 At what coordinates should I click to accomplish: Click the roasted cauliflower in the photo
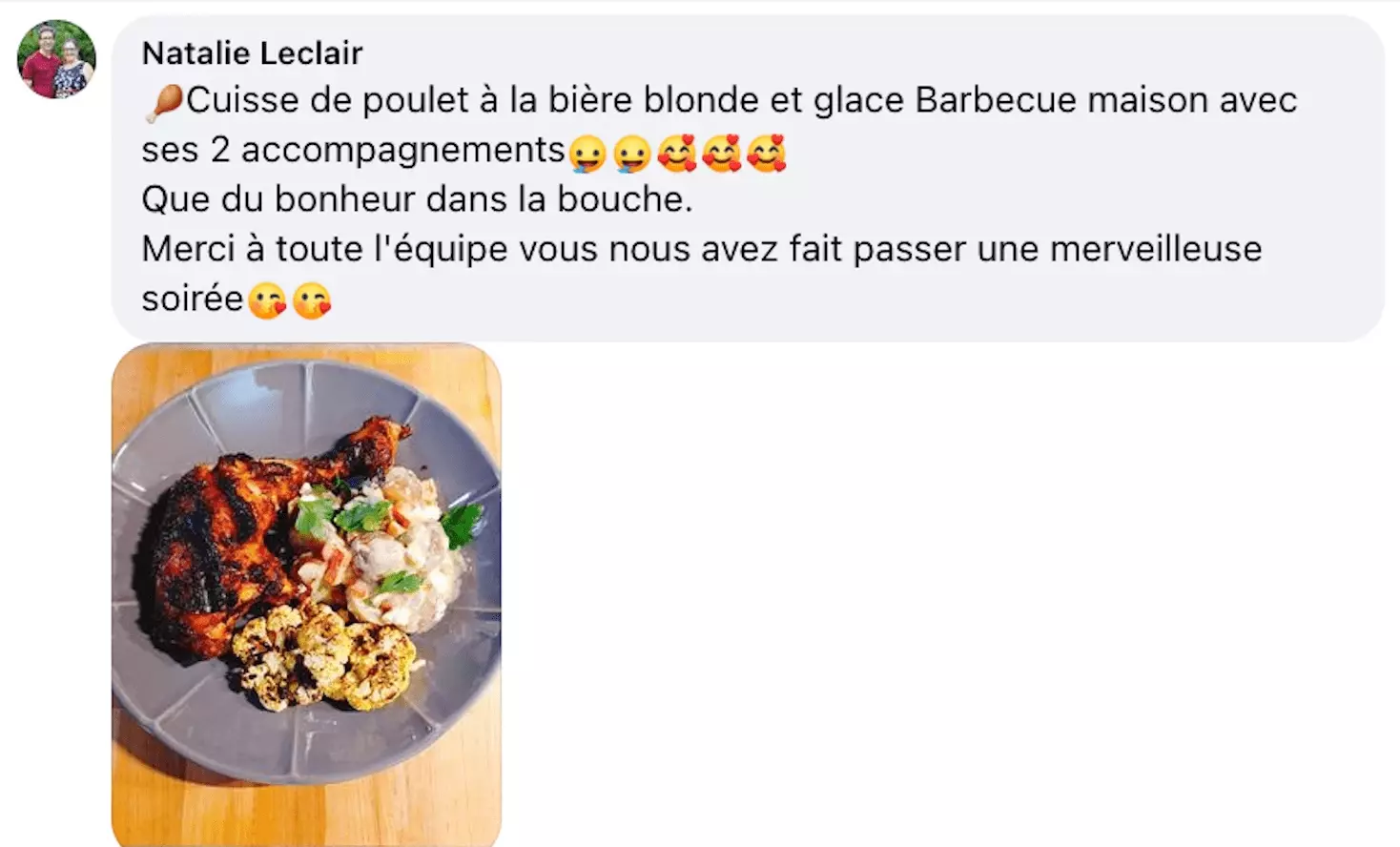pos(324,656)
